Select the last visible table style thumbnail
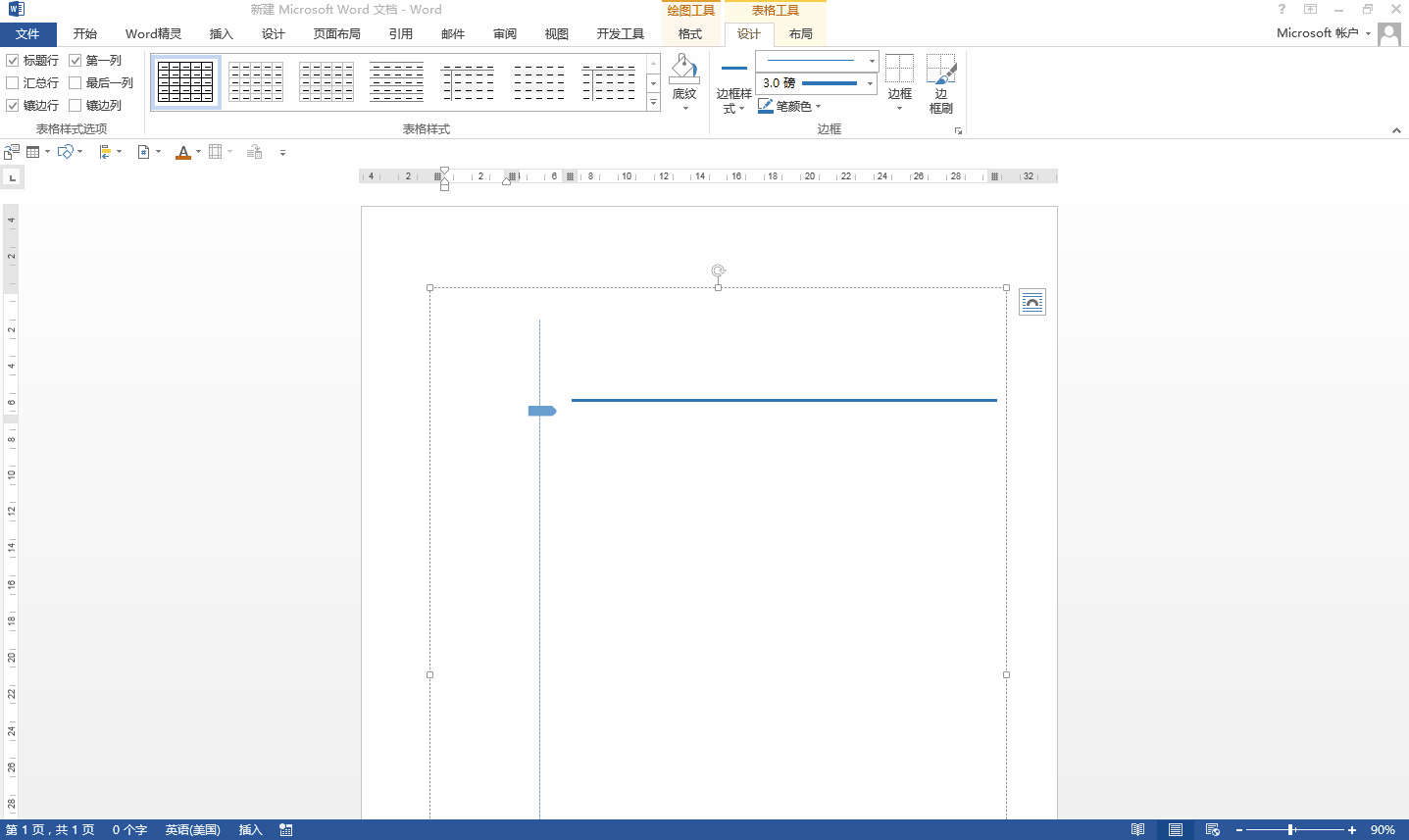The width and height of the screenshot is (1409, 840). [609, 81]
